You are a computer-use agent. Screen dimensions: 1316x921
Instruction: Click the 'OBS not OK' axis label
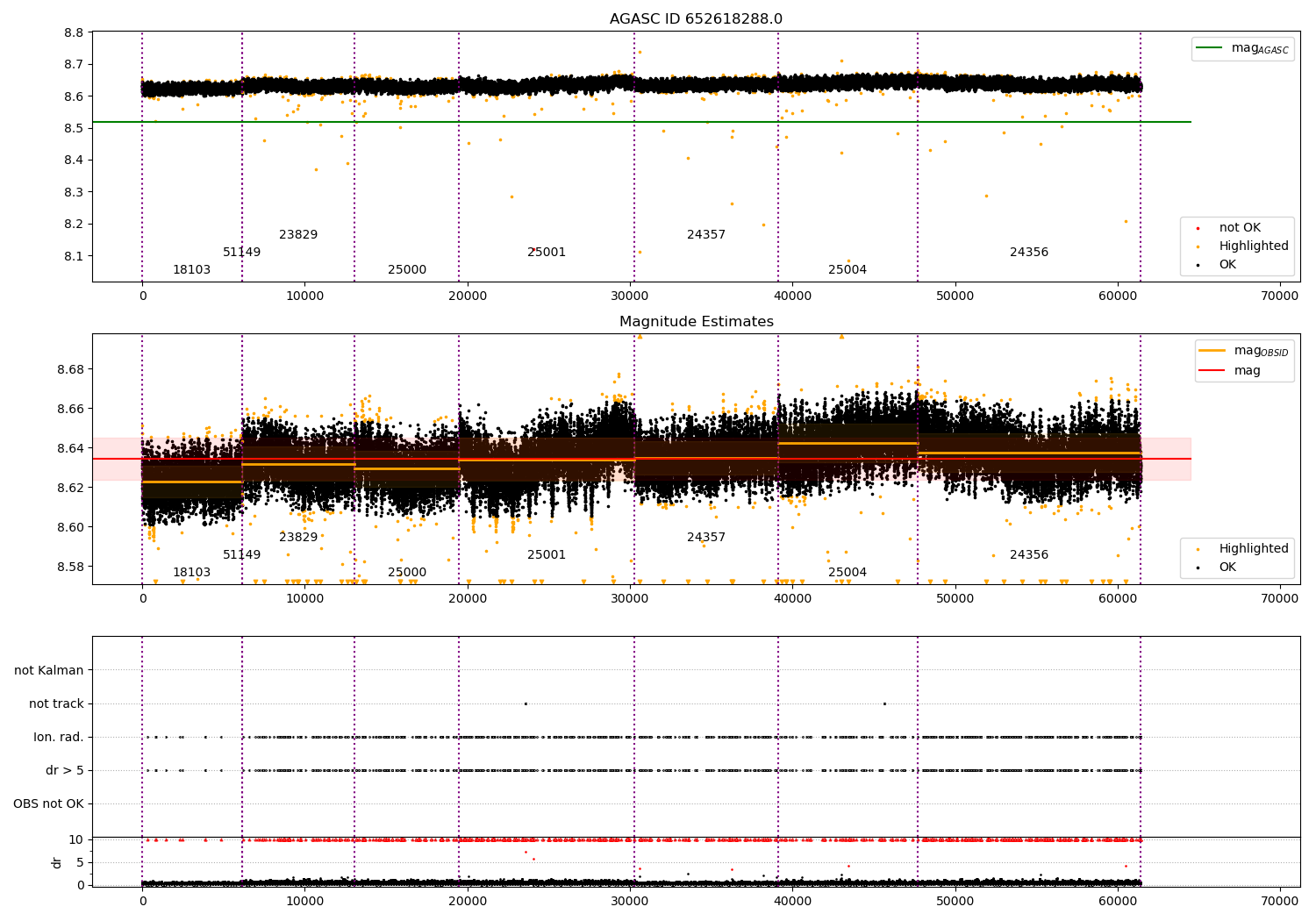[48, 803]
